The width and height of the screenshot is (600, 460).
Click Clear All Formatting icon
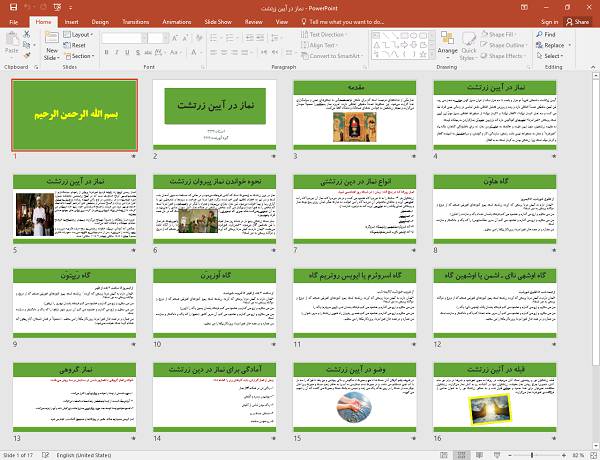(x=199, y=38)
